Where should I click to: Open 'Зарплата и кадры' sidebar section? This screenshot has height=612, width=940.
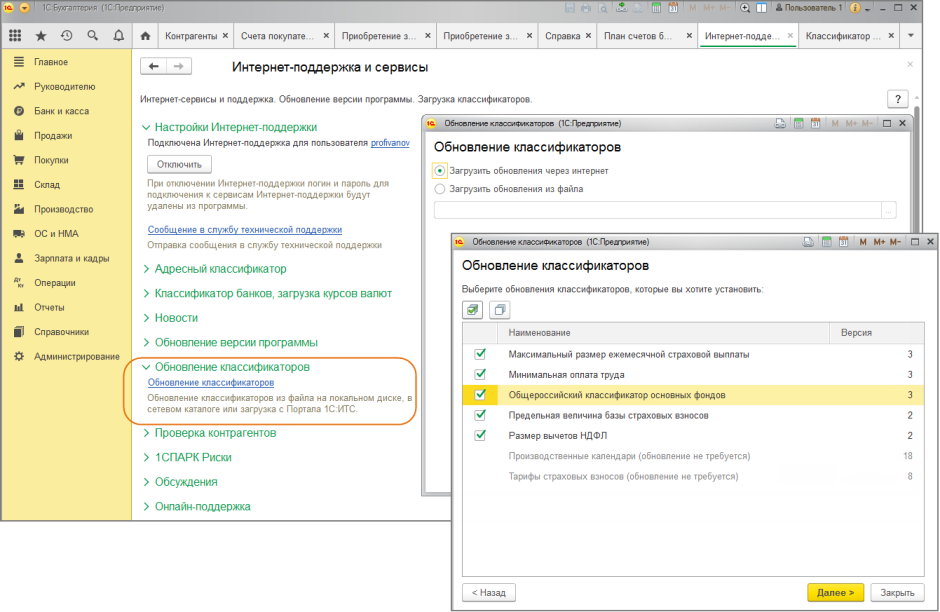(x=71, y=258)
